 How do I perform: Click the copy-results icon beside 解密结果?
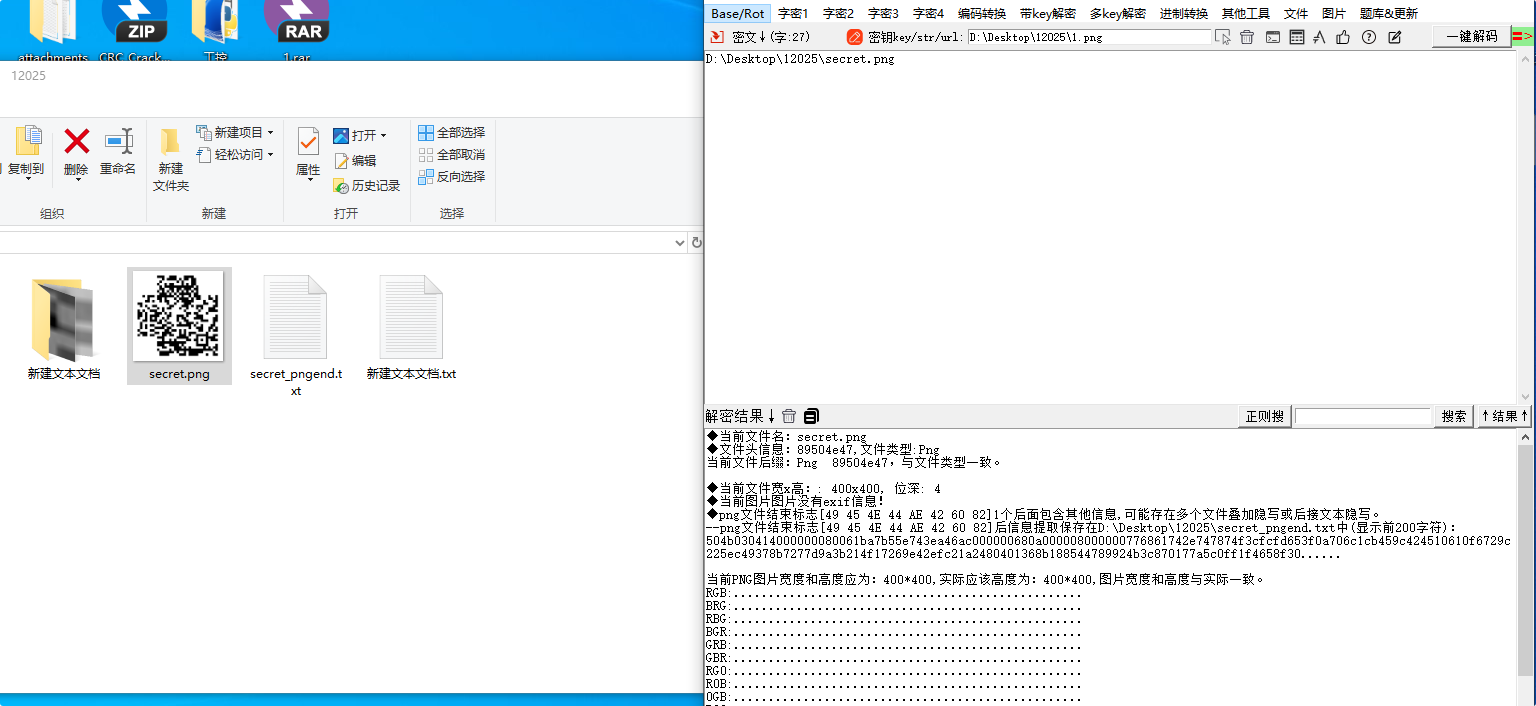coord(811,416)
